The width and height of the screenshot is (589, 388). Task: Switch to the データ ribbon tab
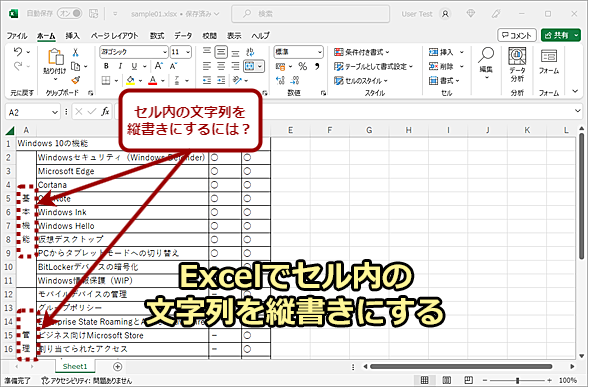pos(183,36)
